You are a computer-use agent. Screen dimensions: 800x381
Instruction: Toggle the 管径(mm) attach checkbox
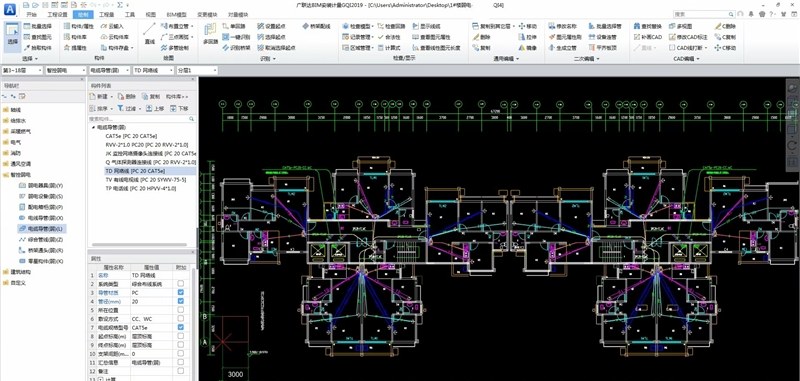click(181, 301)
